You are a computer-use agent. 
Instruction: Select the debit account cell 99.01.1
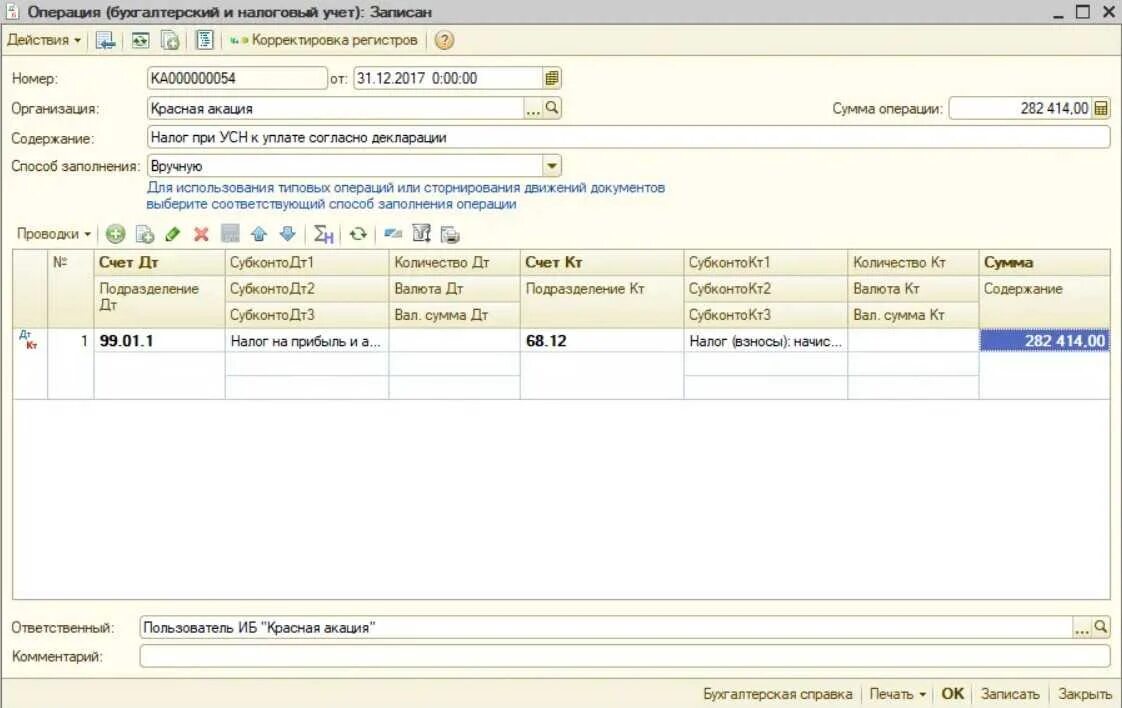(x=159, y=341)
